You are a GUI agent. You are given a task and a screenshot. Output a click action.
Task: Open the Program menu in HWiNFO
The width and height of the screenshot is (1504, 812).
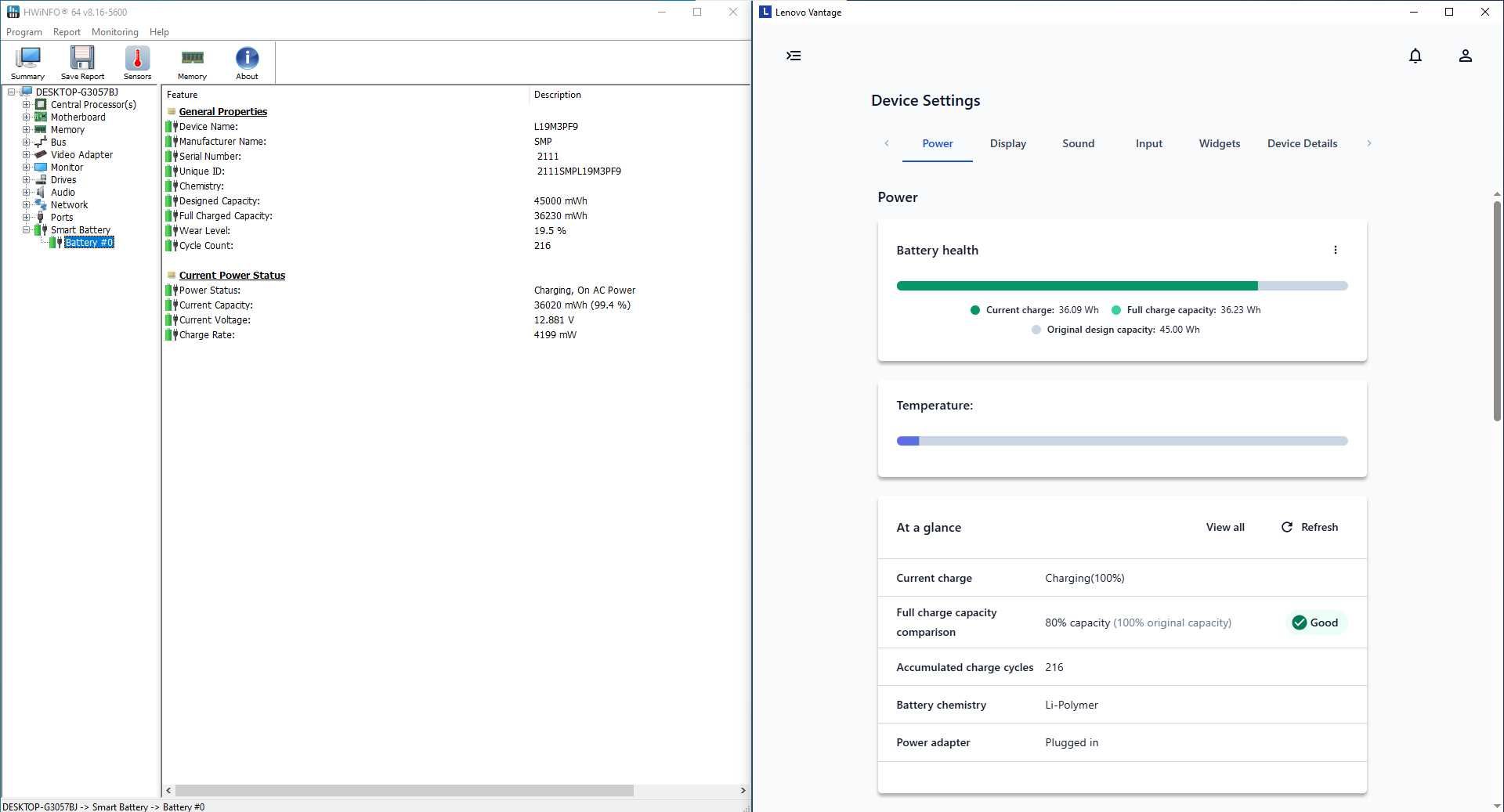[x=24, y=32]
